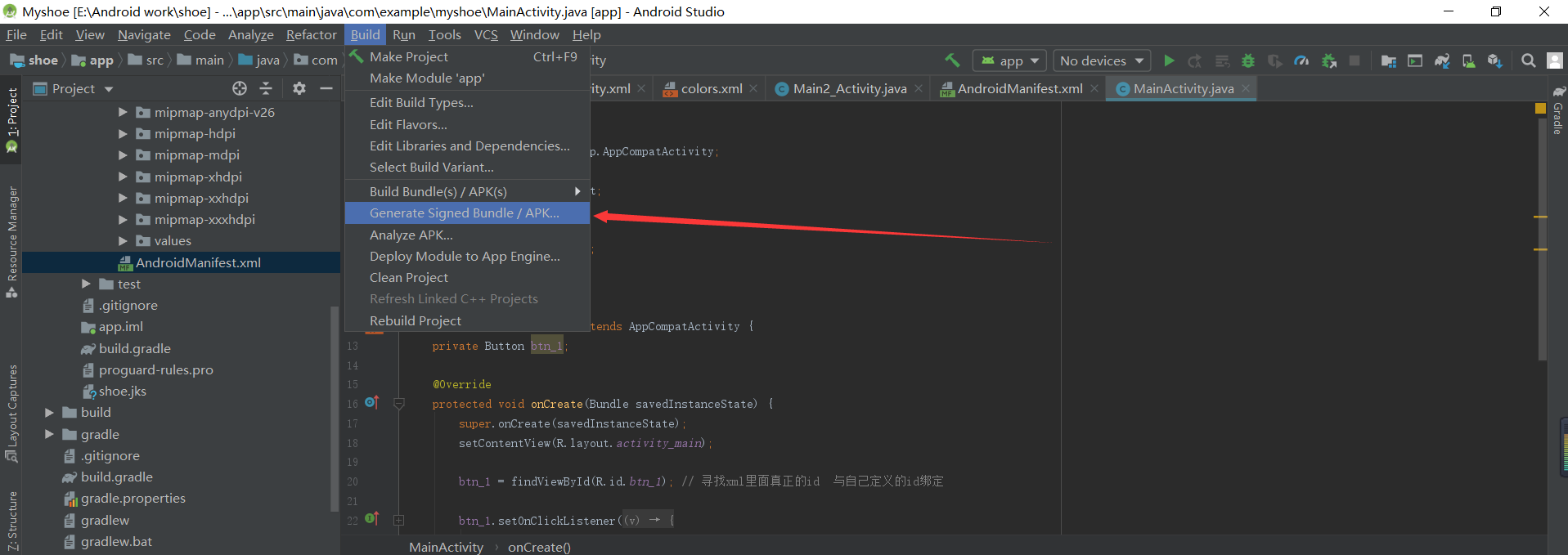
Task: Select gradle.properties in project tree
Action: (124, 498)
